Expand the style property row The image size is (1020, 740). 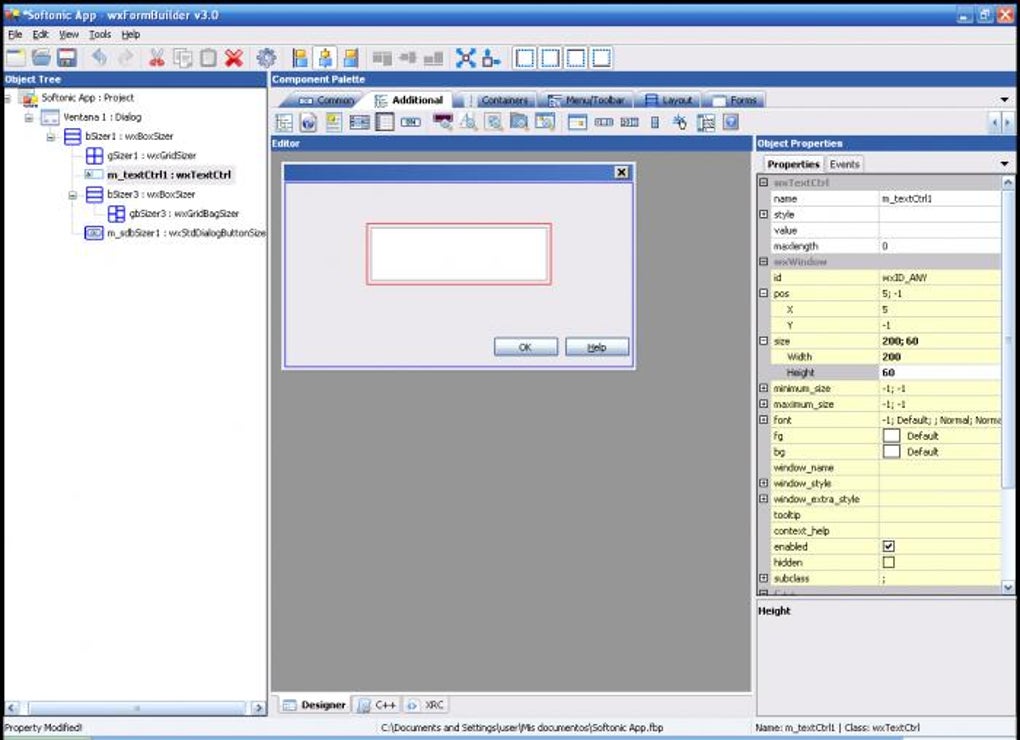click(x=764, y=214)
